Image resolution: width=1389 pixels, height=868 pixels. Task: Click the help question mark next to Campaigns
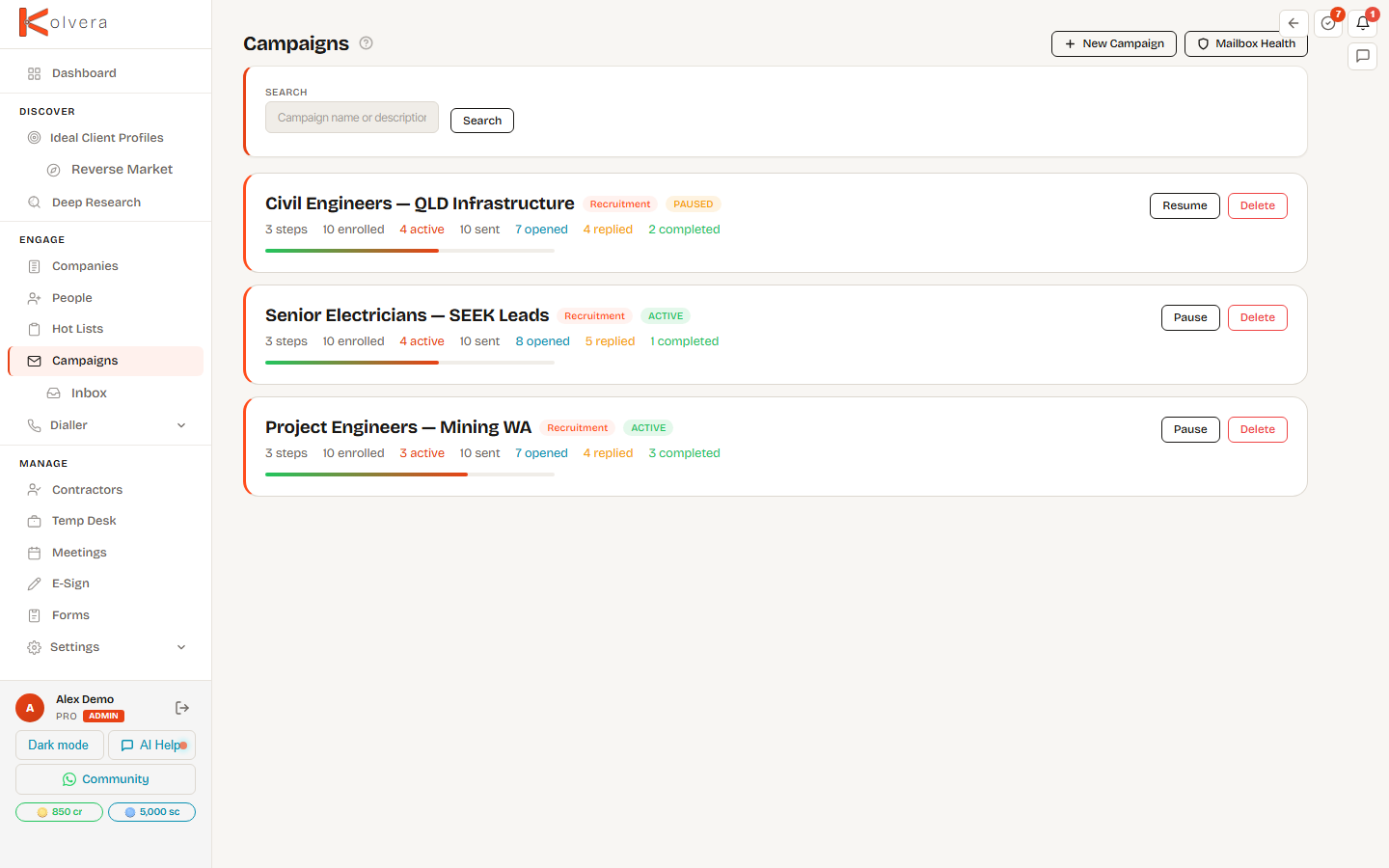tap(367, 43)
